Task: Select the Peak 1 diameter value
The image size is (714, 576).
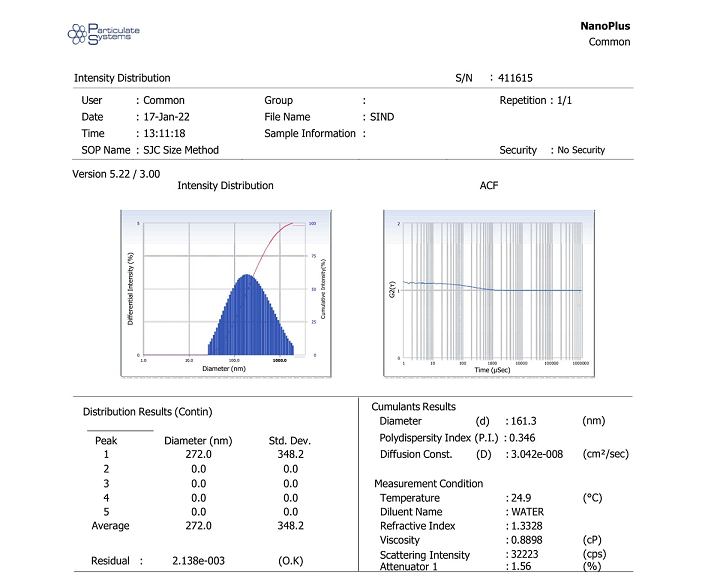Action: (198, 454)
